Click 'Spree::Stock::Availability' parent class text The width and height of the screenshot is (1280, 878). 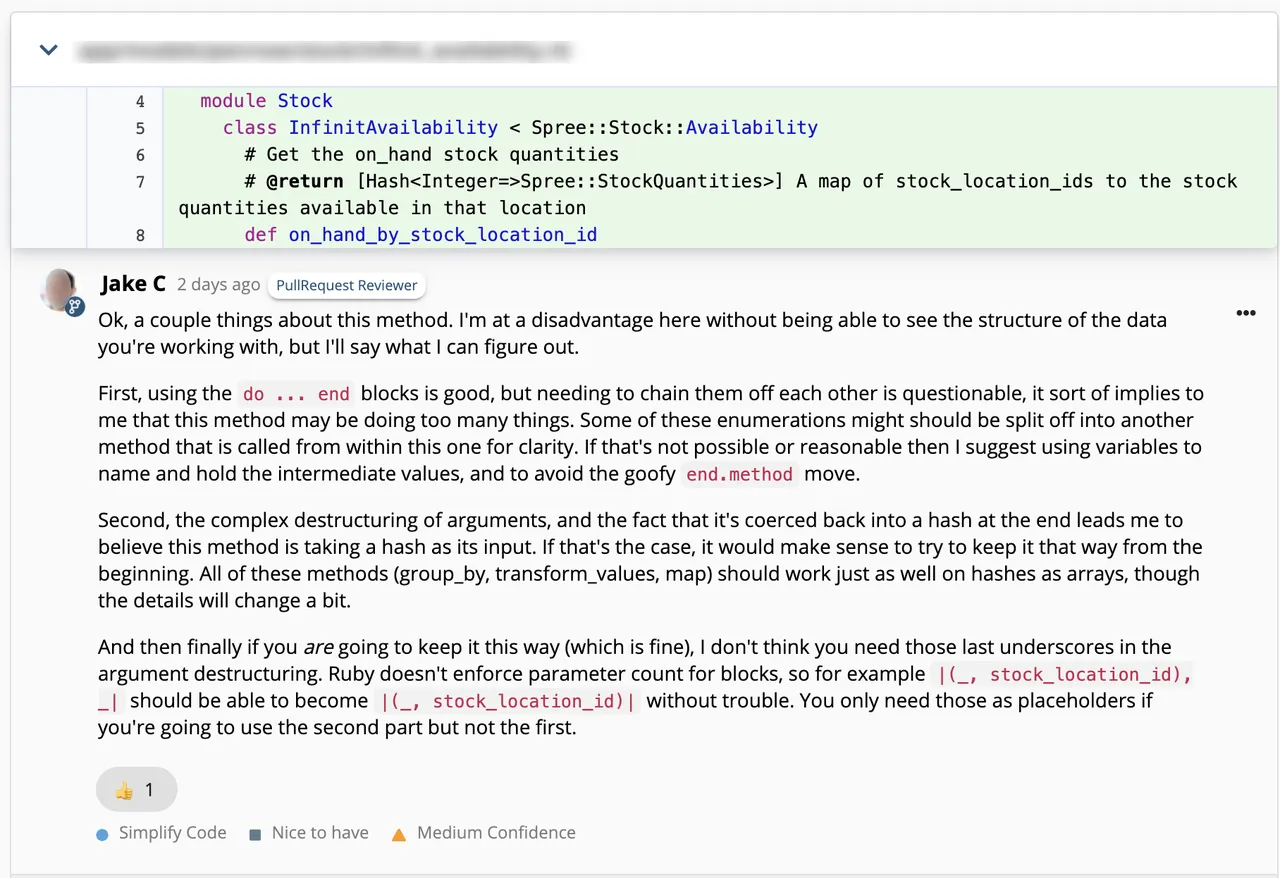(x=674, y=128)
